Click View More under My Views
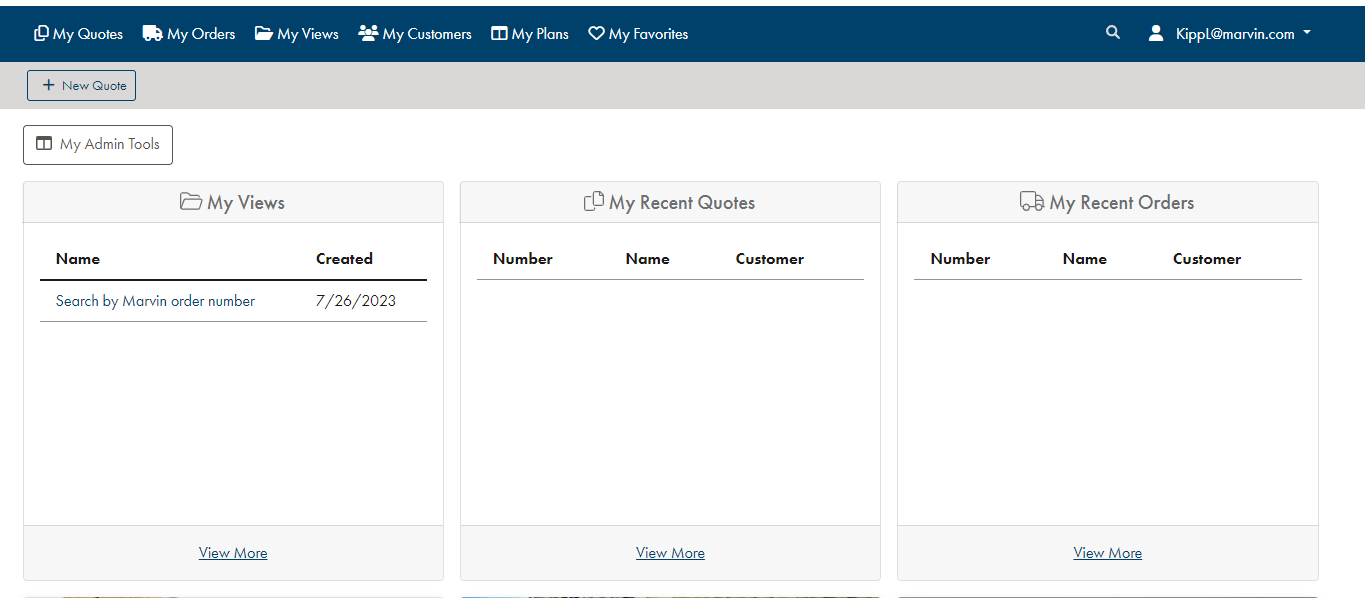The width and height of the screenshot is (1365, 598). tap(233, 553)
